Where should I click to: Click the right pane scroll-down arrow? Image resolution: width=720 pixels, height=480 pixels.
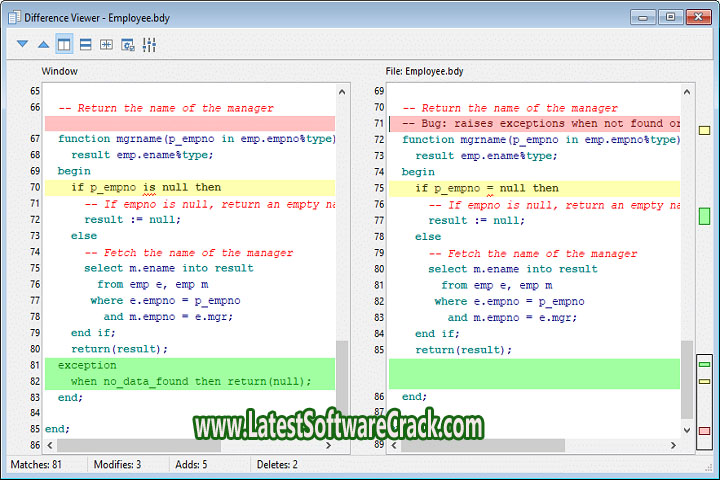coord(687,430)
